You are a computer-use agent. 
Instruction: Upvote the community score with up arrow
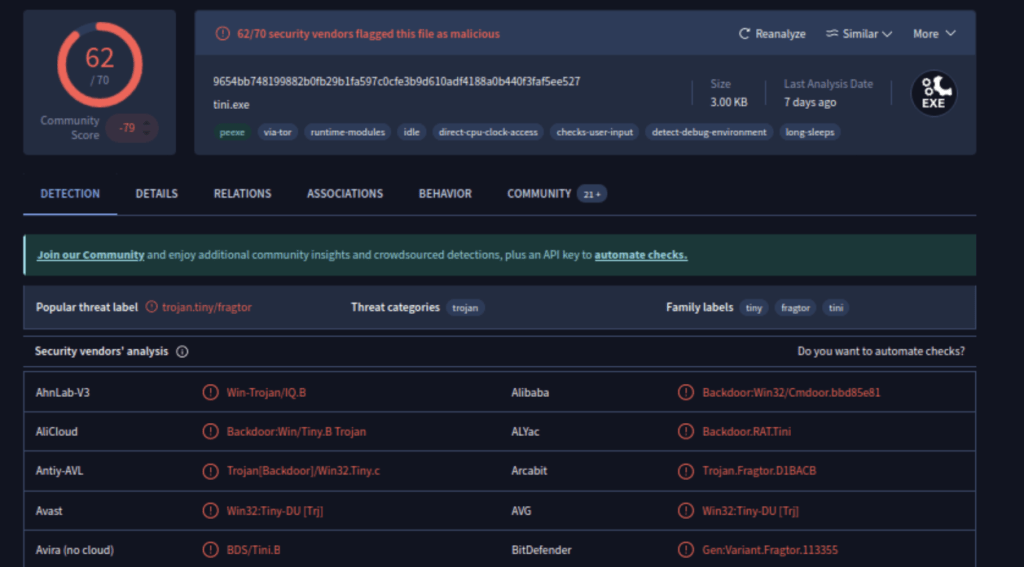[147, 123]
